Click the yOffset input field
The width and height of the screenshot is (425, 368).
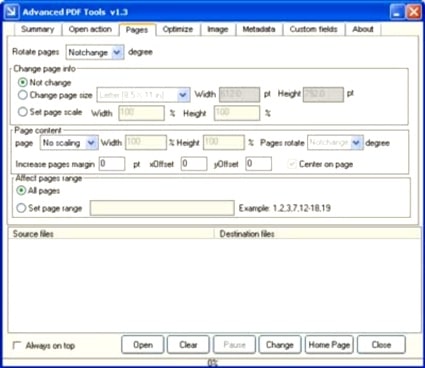[x=259, y=164]
